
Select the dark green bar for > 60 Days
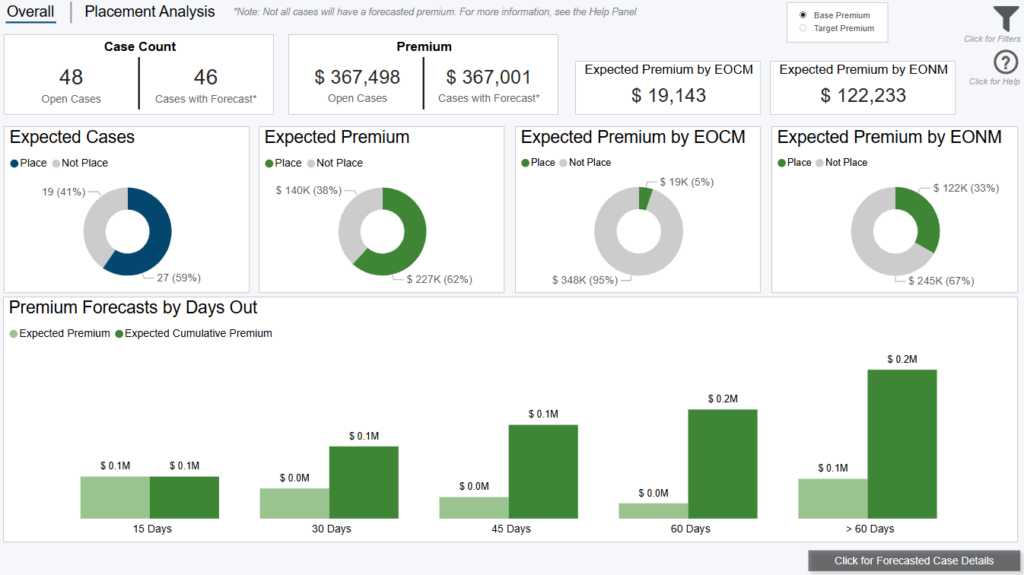click(902, 443)
